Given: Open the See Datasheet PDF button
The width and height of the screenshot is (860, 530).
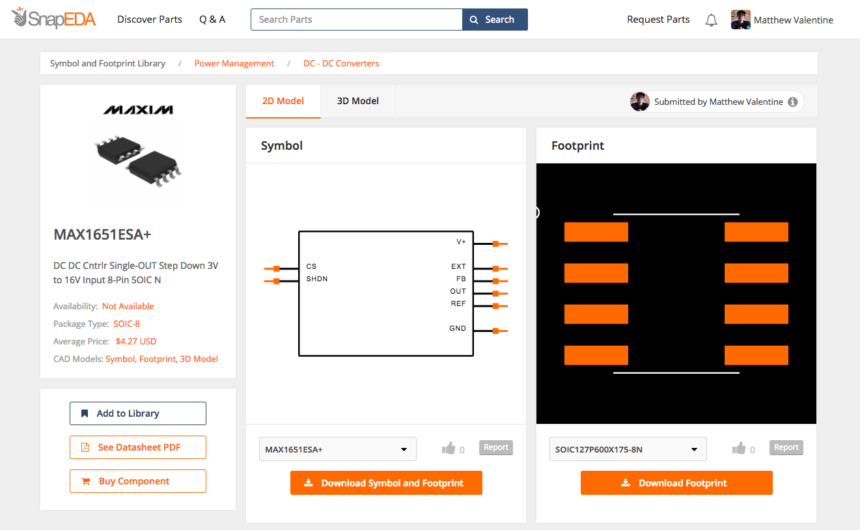Looking at the screenshot, I should pyautogui.click(x=138, y=447).
